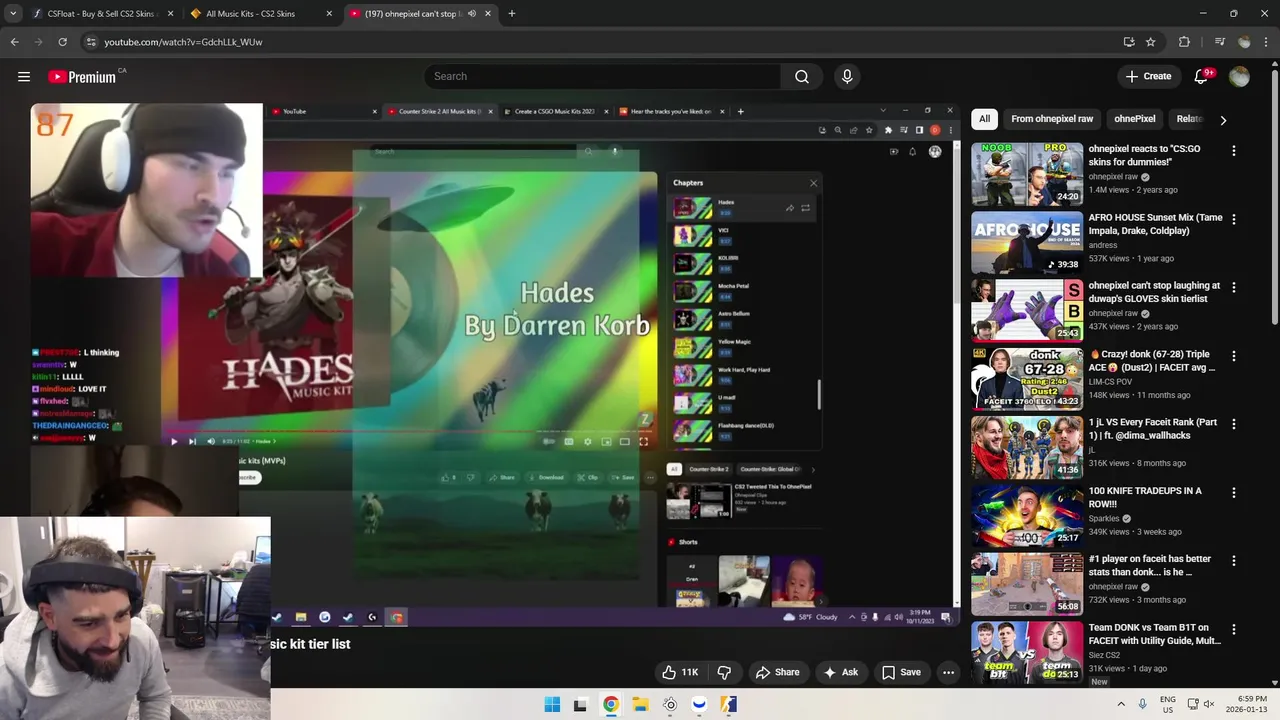The image size is (1280, 720).
Task: Open more actions ellipsis beside Save
Action: 948,672
